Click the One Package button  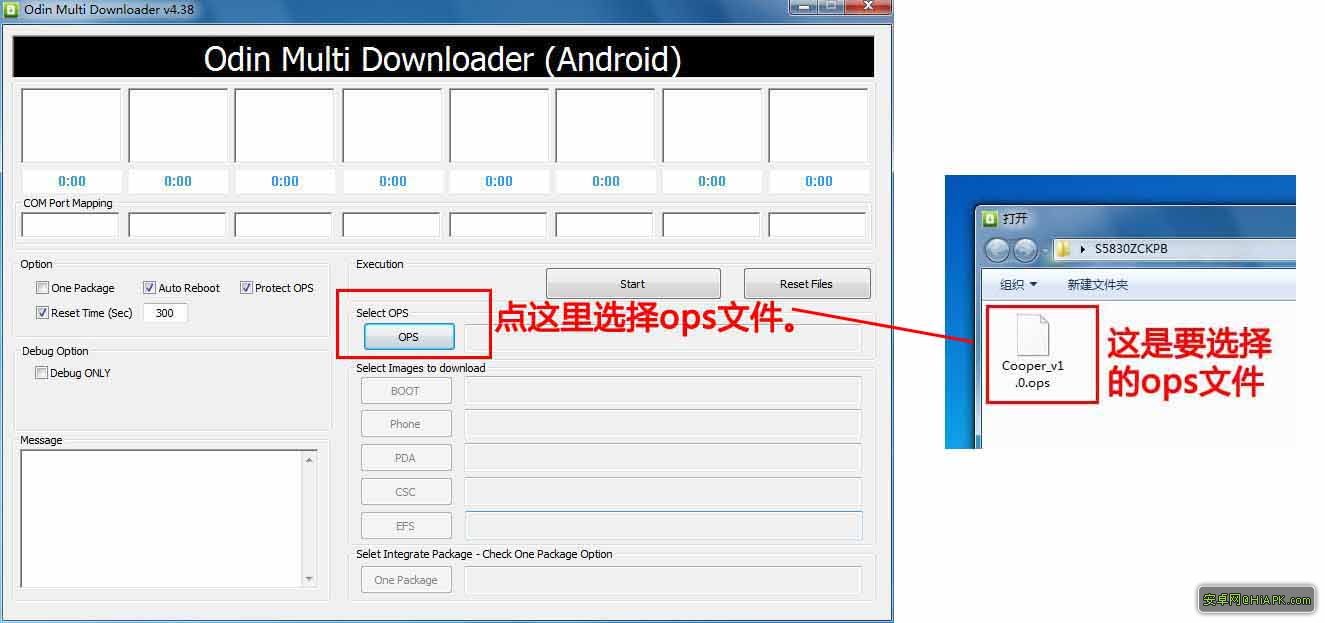(x=406, y=580)
